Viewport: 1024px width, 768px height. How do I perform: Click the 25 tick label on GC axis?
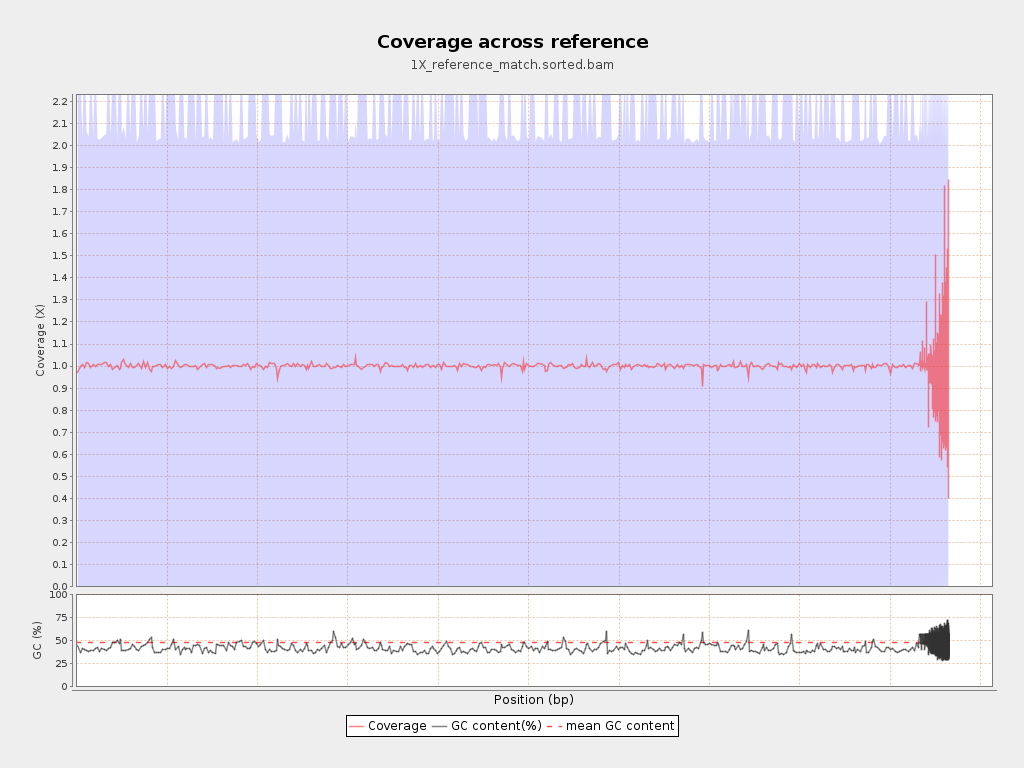61,664
